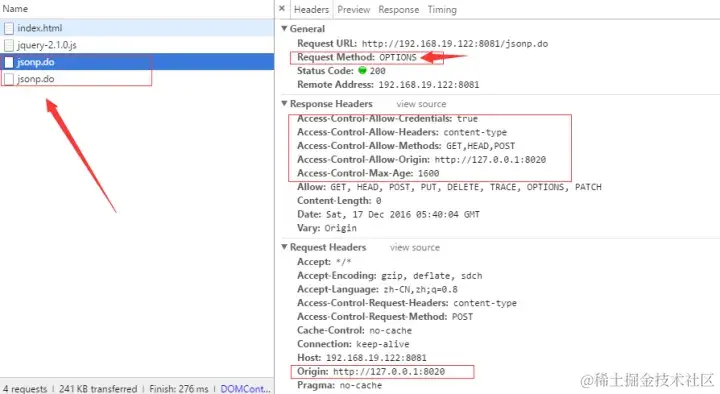Switch to the Response tab
Viewport: 720px width, 394px height.
[x=399, y=10]
